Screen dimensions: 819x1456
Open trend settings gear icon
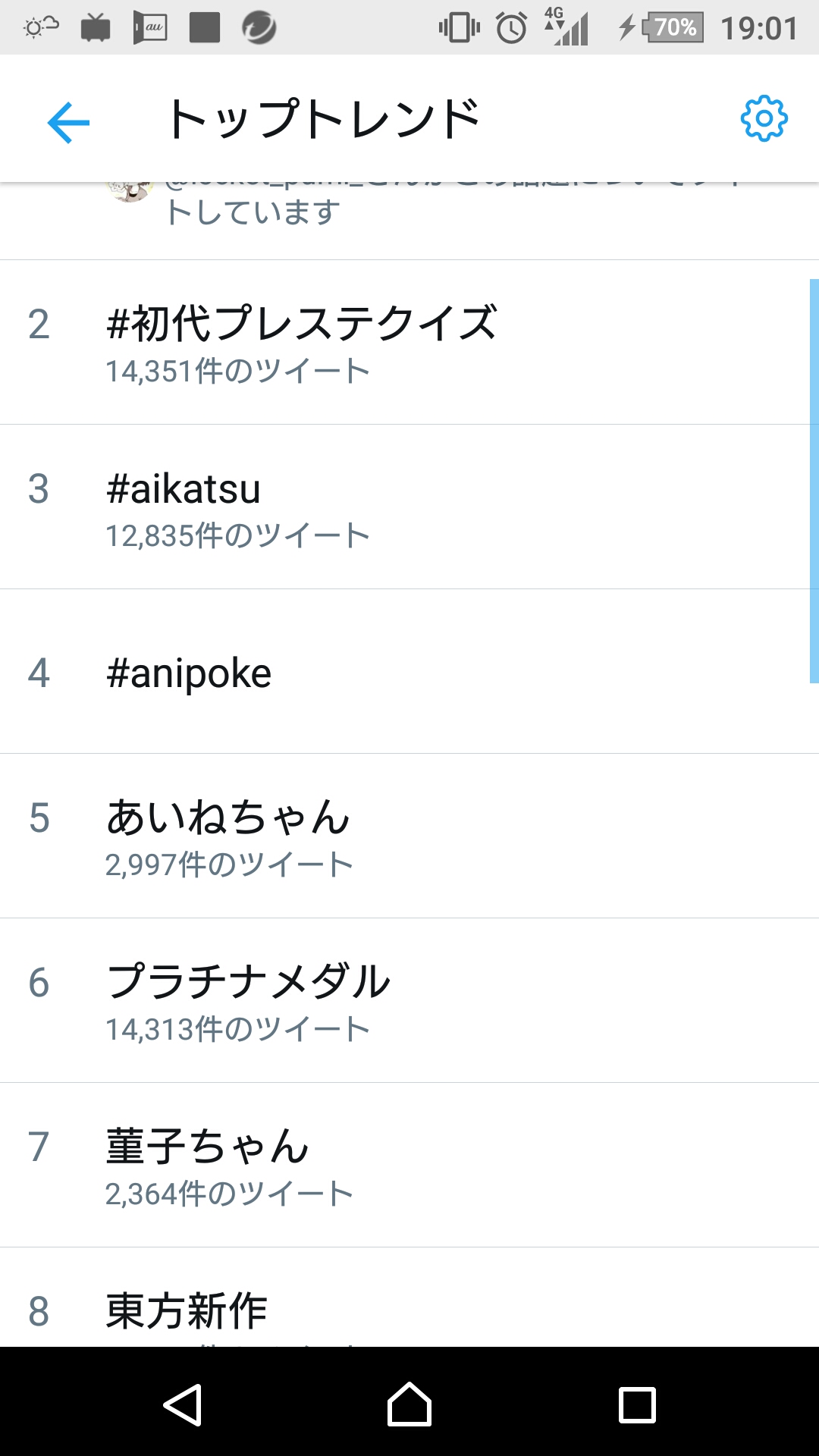click(764, 118)
